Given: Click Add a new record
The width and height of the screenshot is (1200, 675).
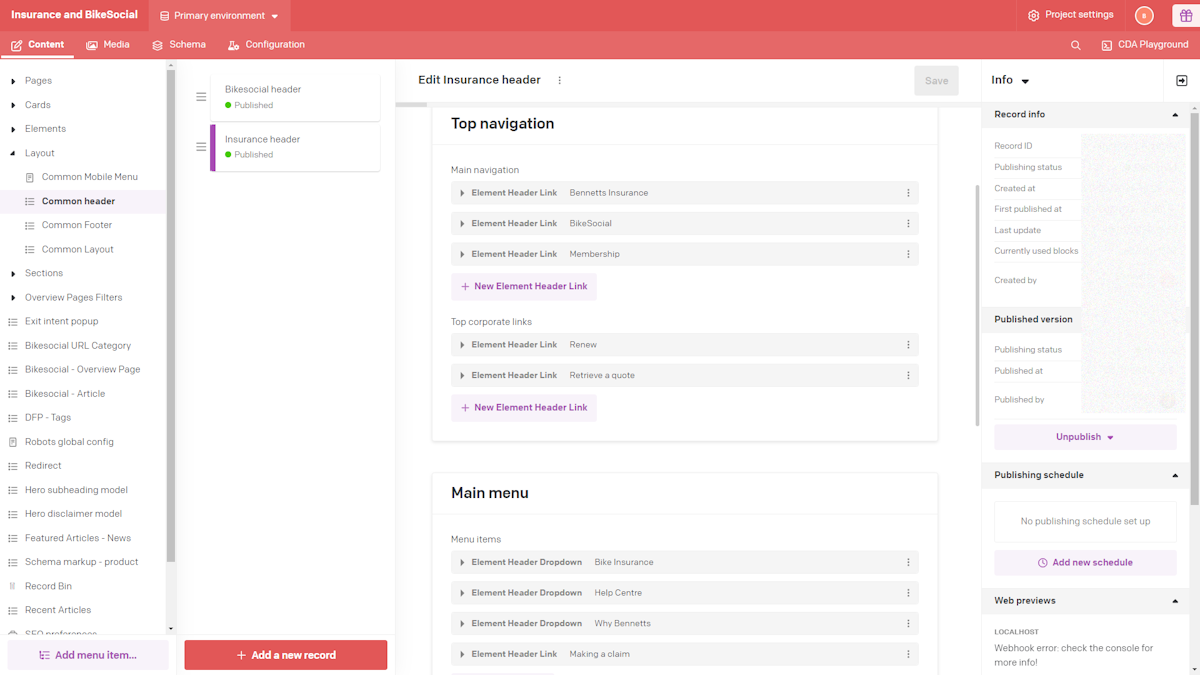Looking at the screenshot, I should 286,655.
